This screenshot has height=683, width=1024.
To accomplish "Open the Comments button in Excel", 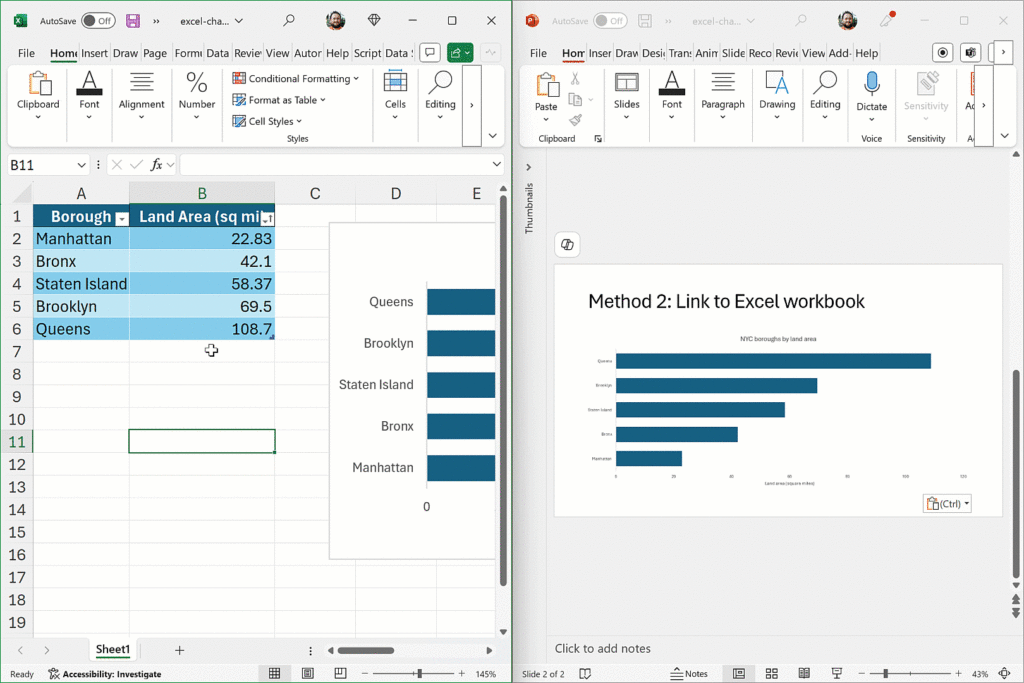I will point(430,53).
